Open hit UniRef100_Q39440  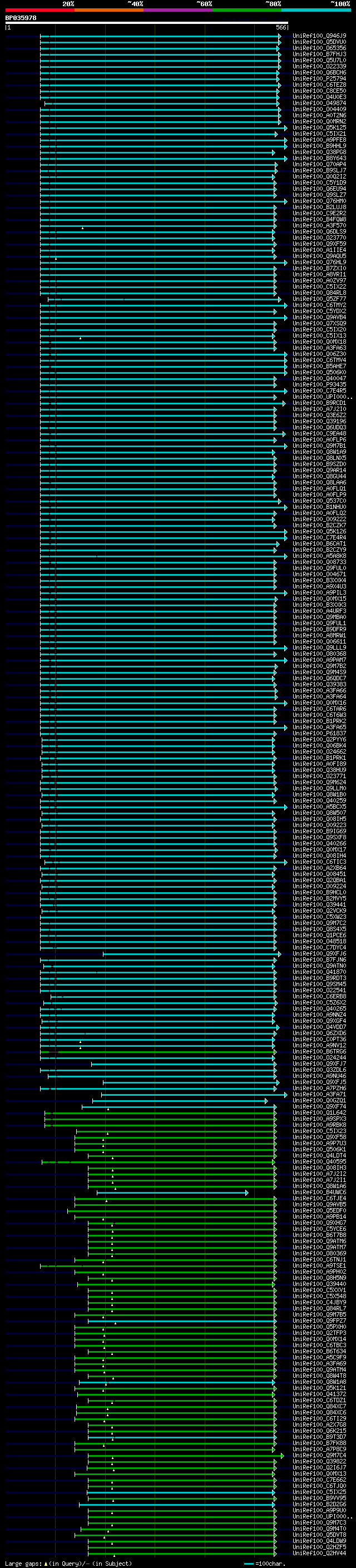(x=319, y=1284)
